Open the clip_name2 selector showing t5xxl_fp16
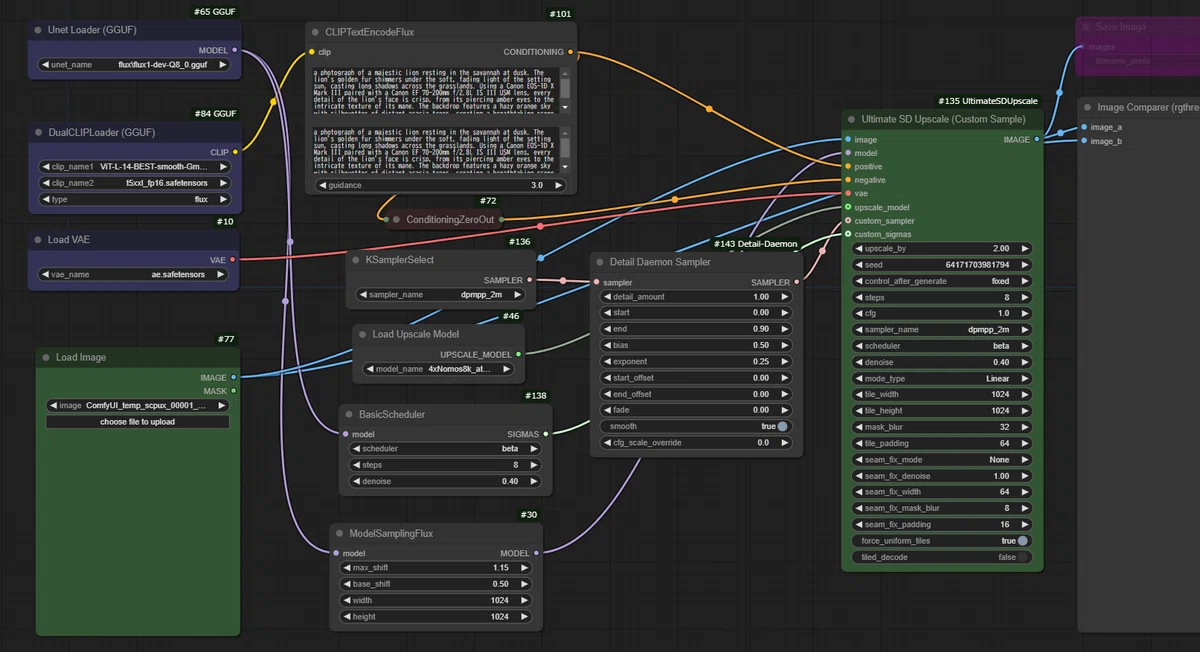 pos(134,183)
